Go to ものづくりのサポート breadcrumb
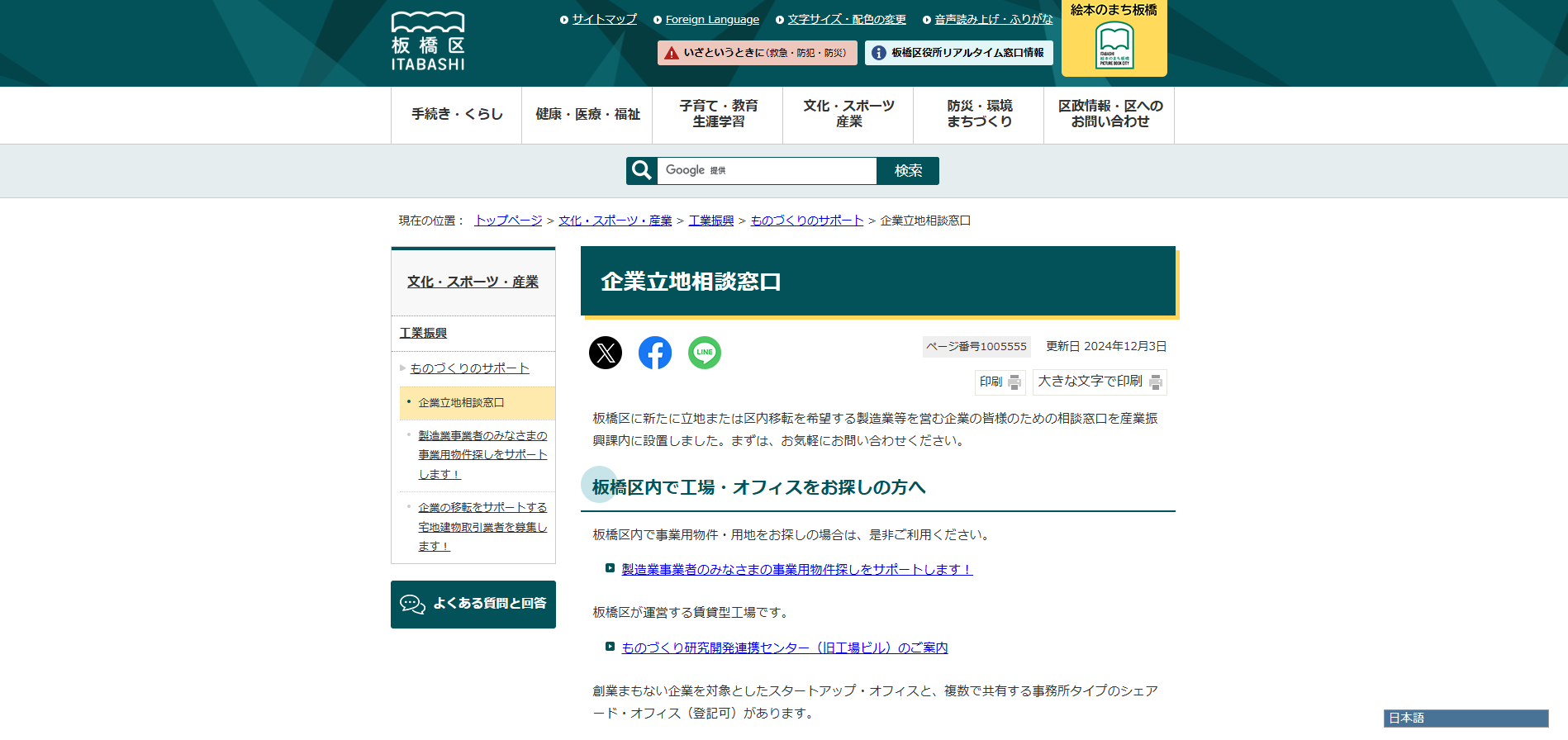Viewport: 1568px width, 740px height. pyautogui.click(x=807, y=221)
